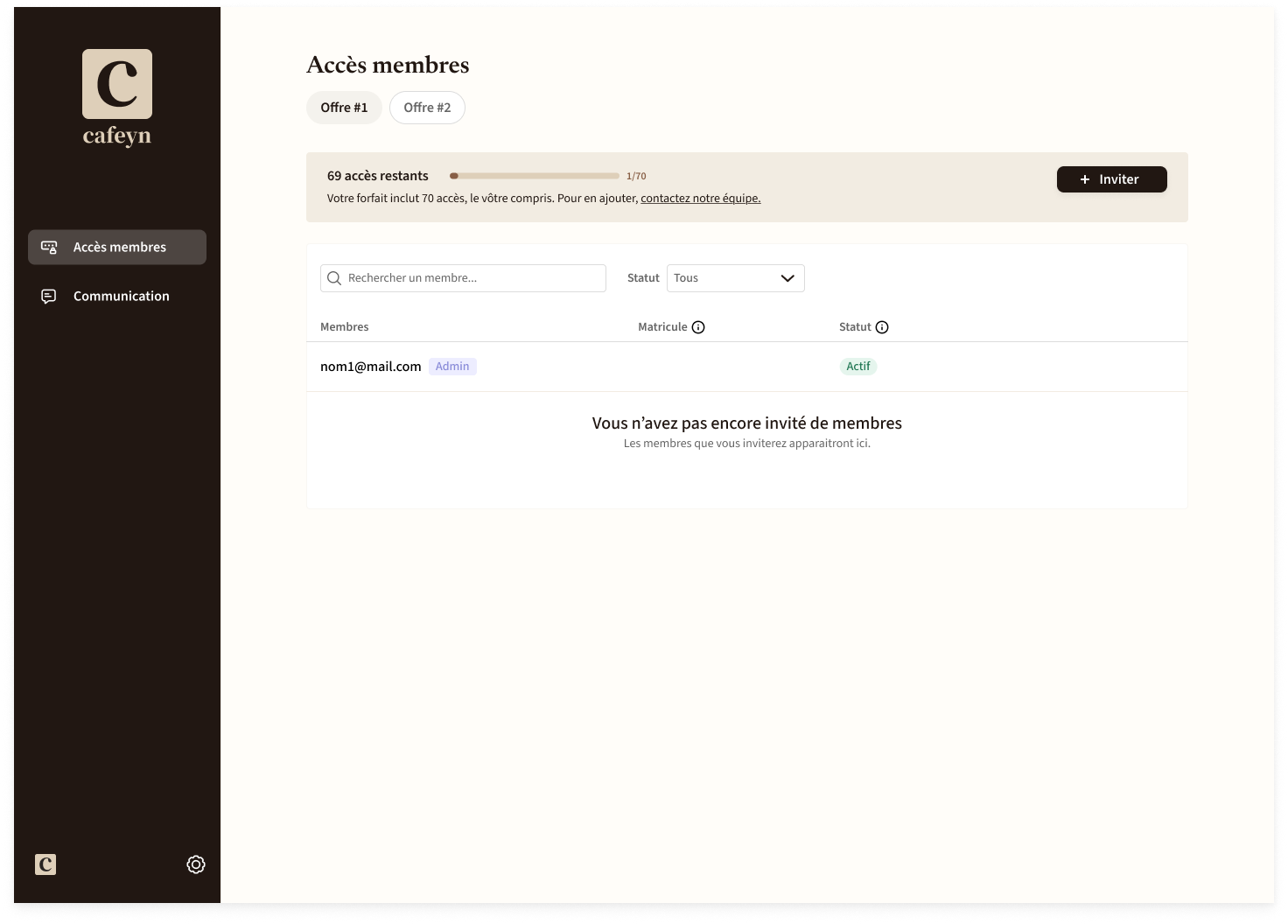
Task: Click the search magnifier icon
Action: pos(334,278)
